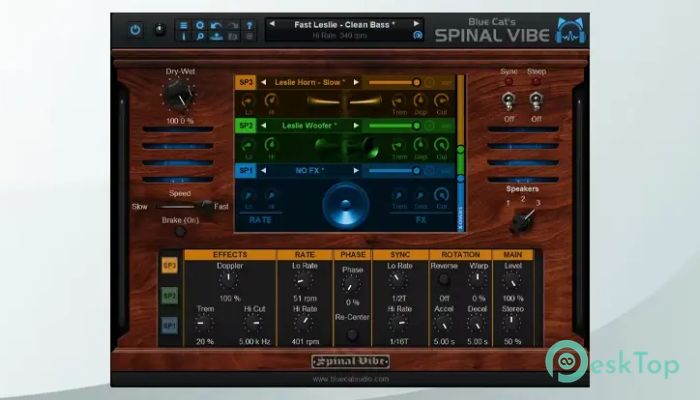Open the main menu list icon

[182, 24]
